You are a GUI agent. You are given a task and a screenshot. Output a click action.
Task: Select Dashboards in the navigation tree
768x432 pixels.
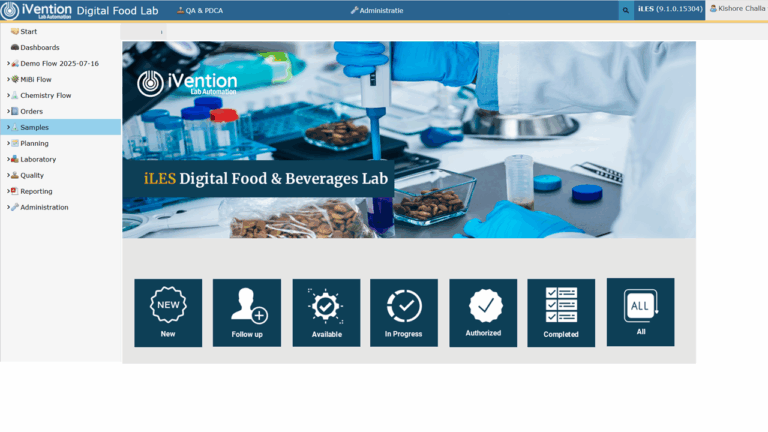click(x=40, y=48)
